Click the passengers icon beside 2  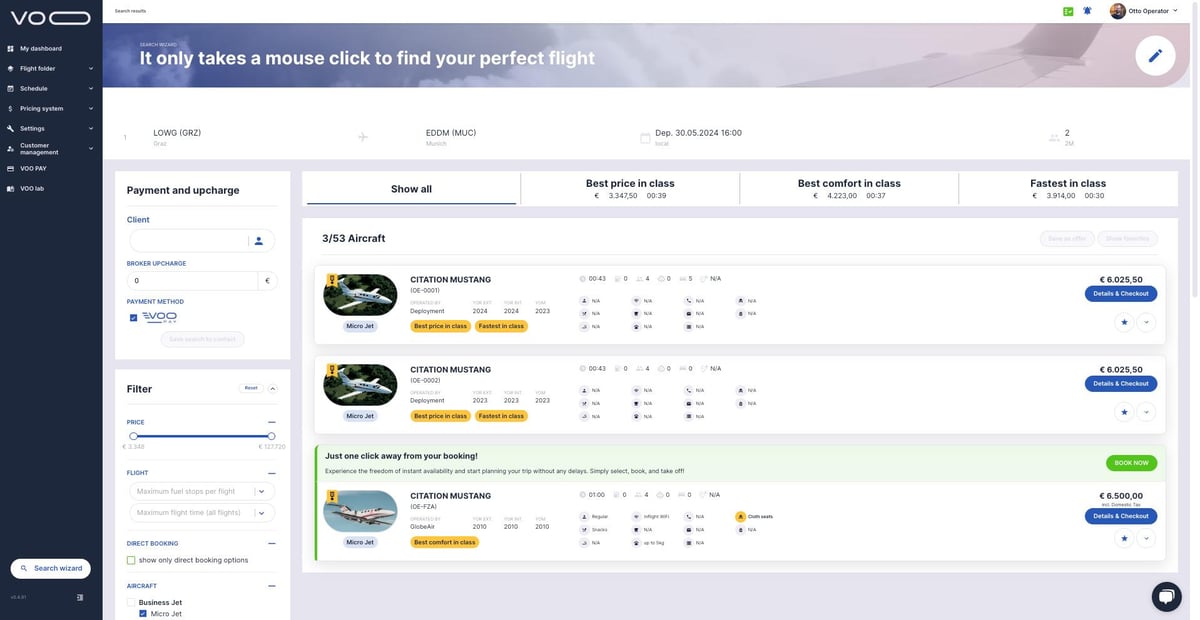pyautogui.click(x=1053, y=137)
